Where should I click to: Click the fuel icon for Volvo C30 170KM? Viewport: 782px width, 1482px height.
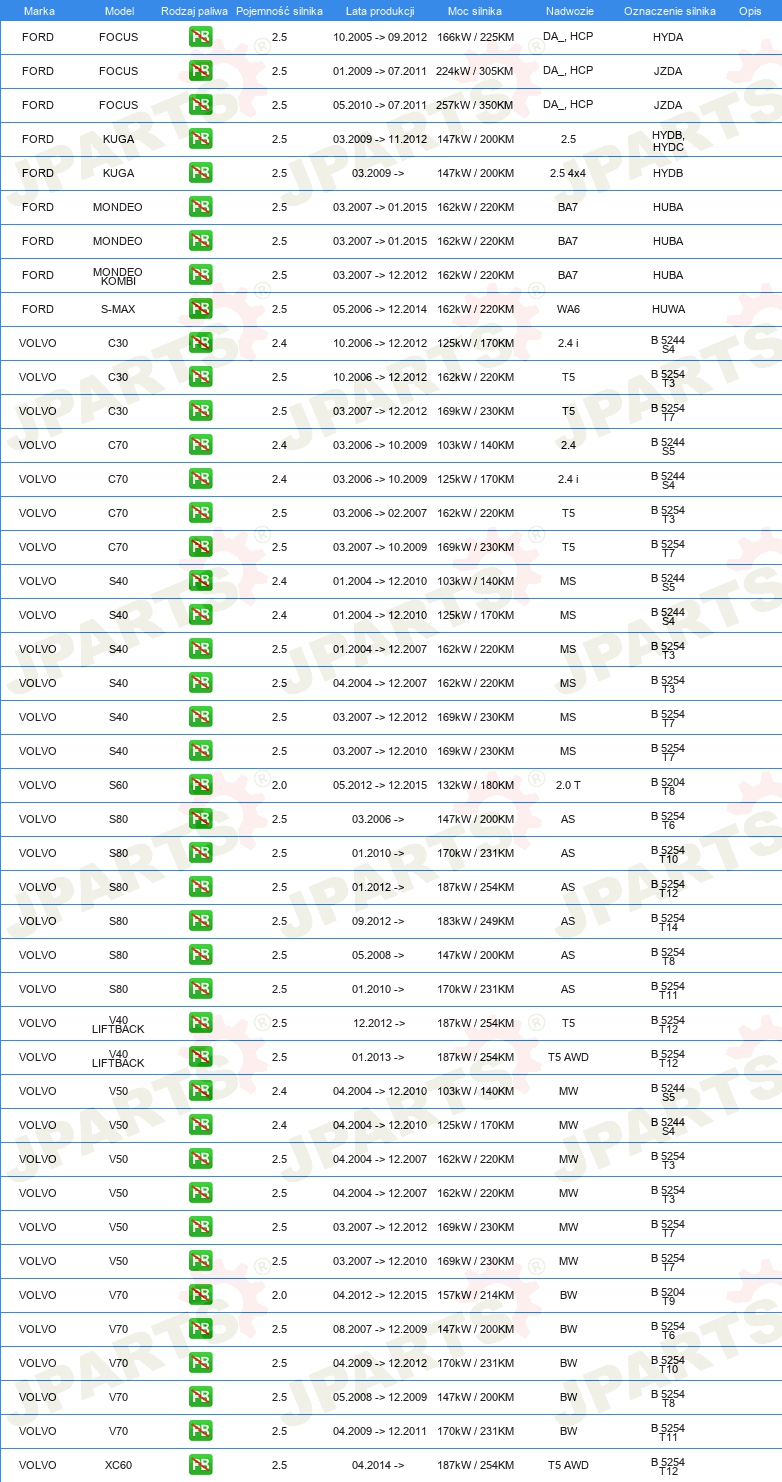pyautogui.click(x=200, y=343)
